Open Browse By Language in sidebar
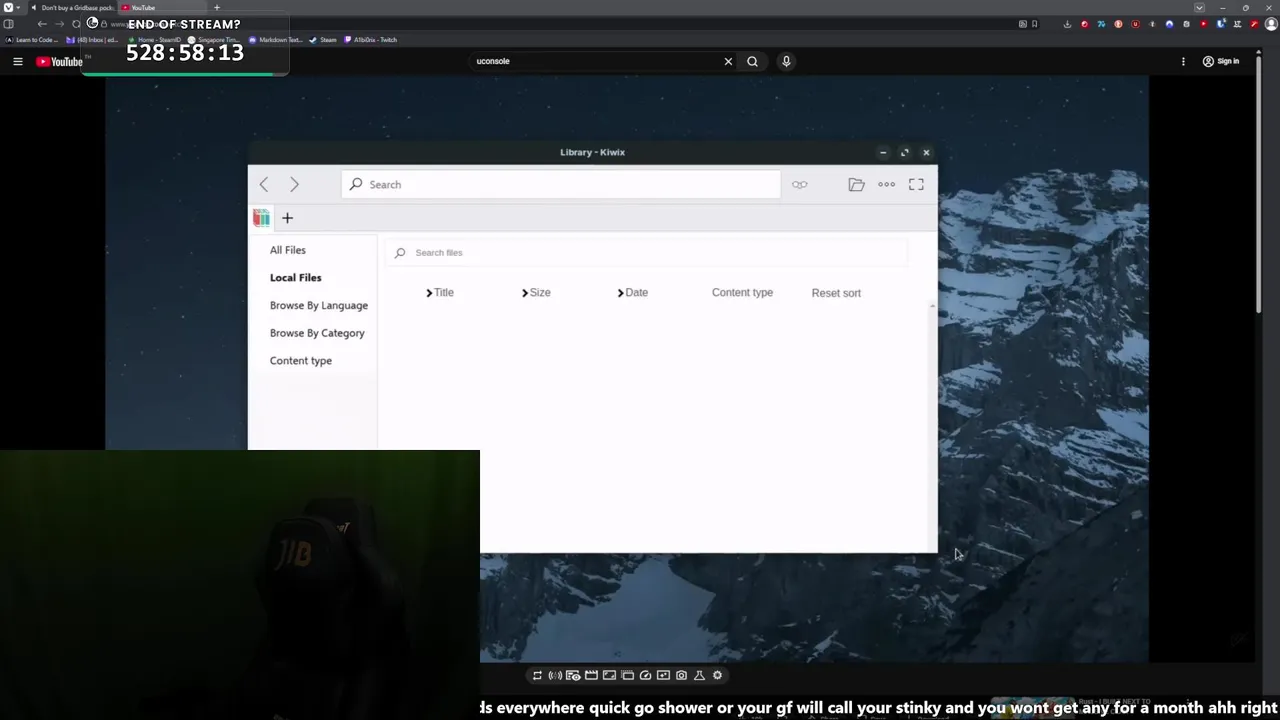Image resolution: width=1280 pixels, height=720 pixels. (319, 305)
